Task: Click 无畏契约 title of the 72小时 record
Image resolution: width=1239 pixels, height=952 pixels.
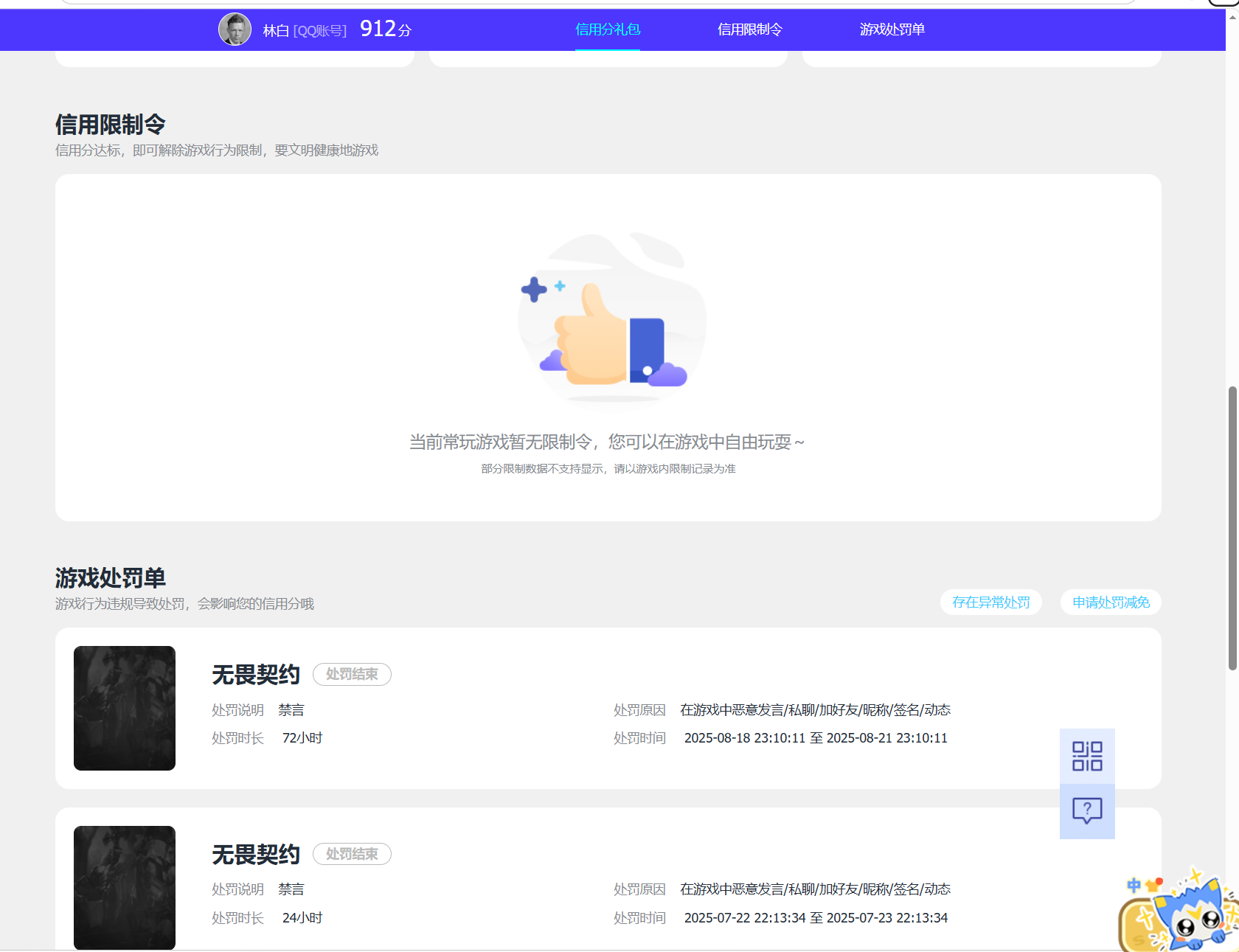Action: (256, 675)
